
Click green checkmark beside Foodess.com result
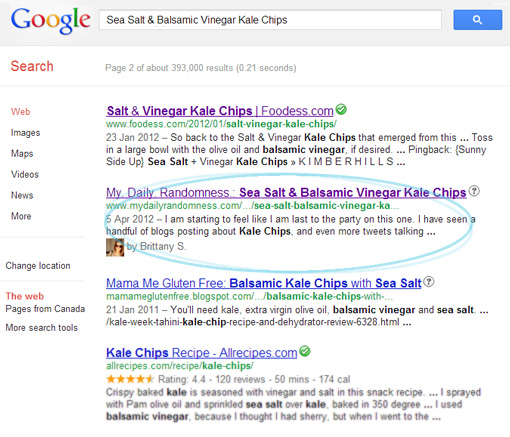[x=341, y=109]
